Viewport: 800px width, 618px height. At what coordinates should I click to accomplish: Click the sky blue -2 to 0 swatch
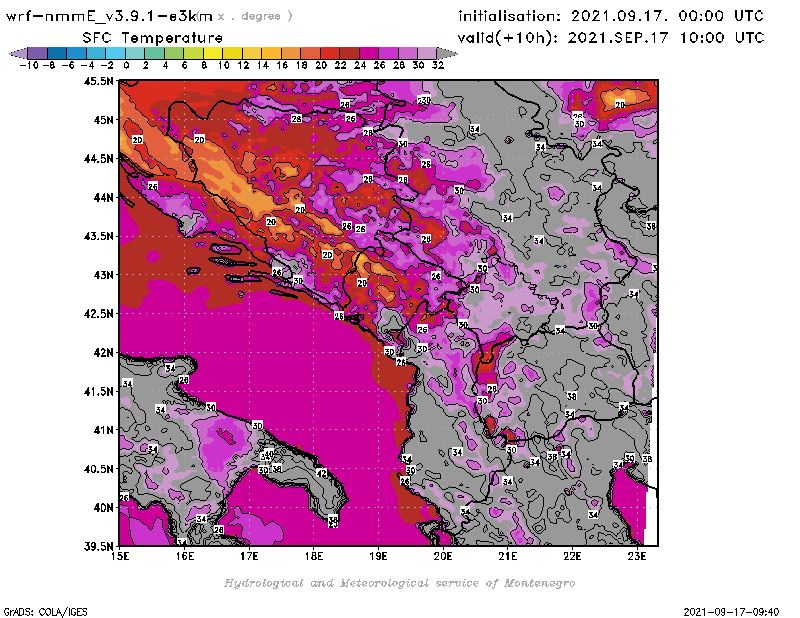(x=115, y=54)
